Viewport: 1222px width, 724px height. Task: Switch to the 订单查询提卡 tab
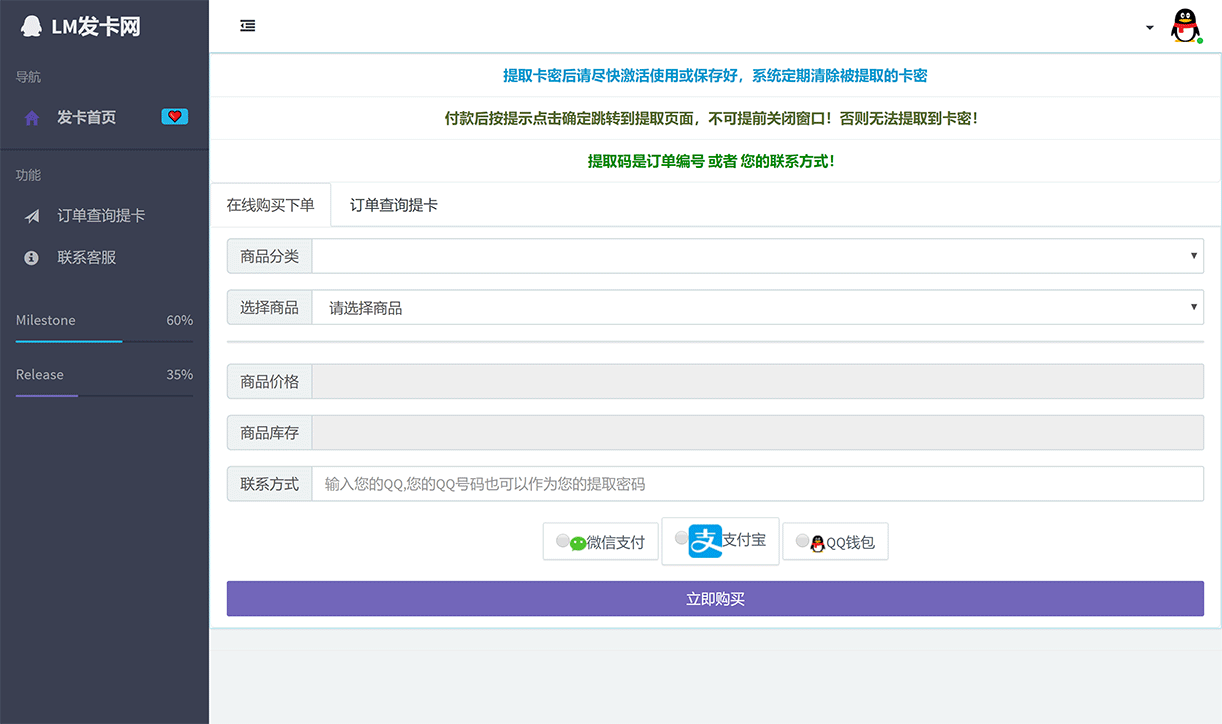392,203
